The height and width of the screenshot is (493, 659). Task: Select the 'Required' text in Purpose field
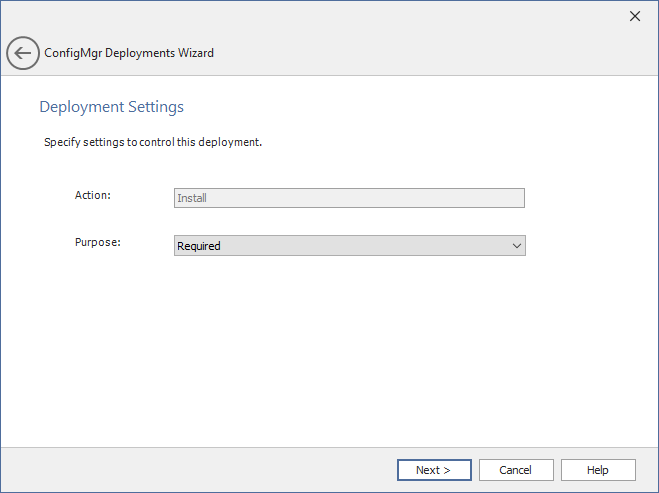click(x=199, y=246)
